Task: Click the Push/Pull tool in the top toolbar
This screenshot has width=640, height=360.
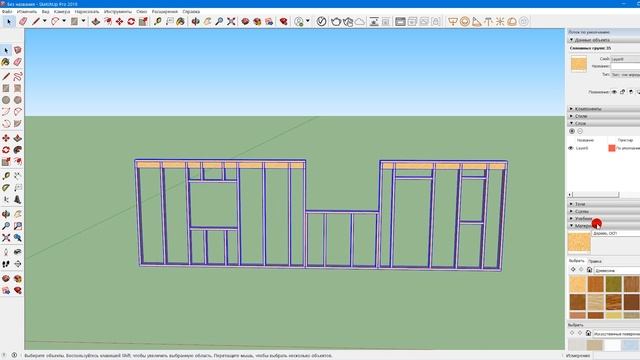Action: pos(96,21)
